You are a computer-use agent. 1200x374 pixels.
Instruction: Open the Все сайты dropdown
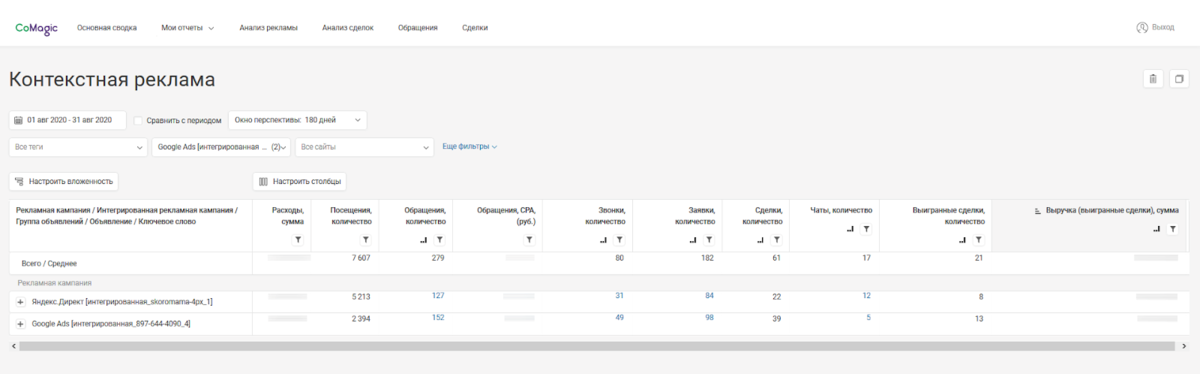(x=364, y=147)
